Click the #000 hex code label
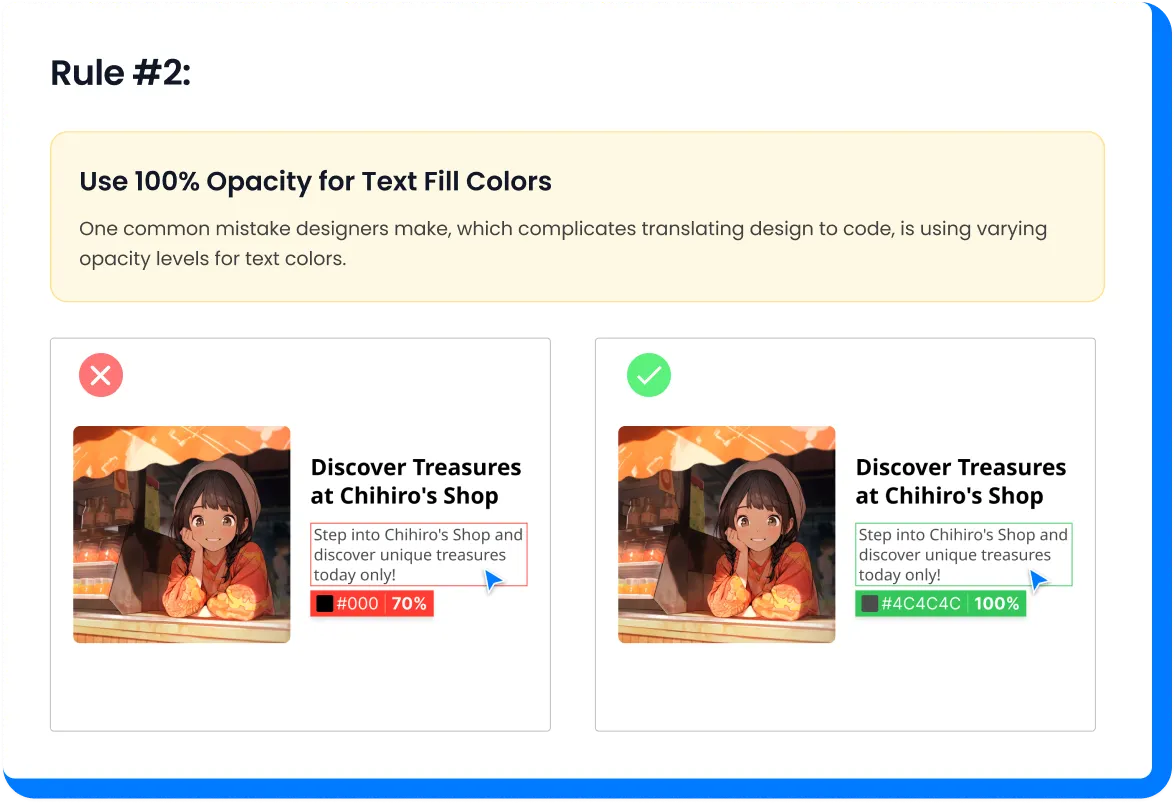The width and height of the screenshot is (1175, 803). 357,604
